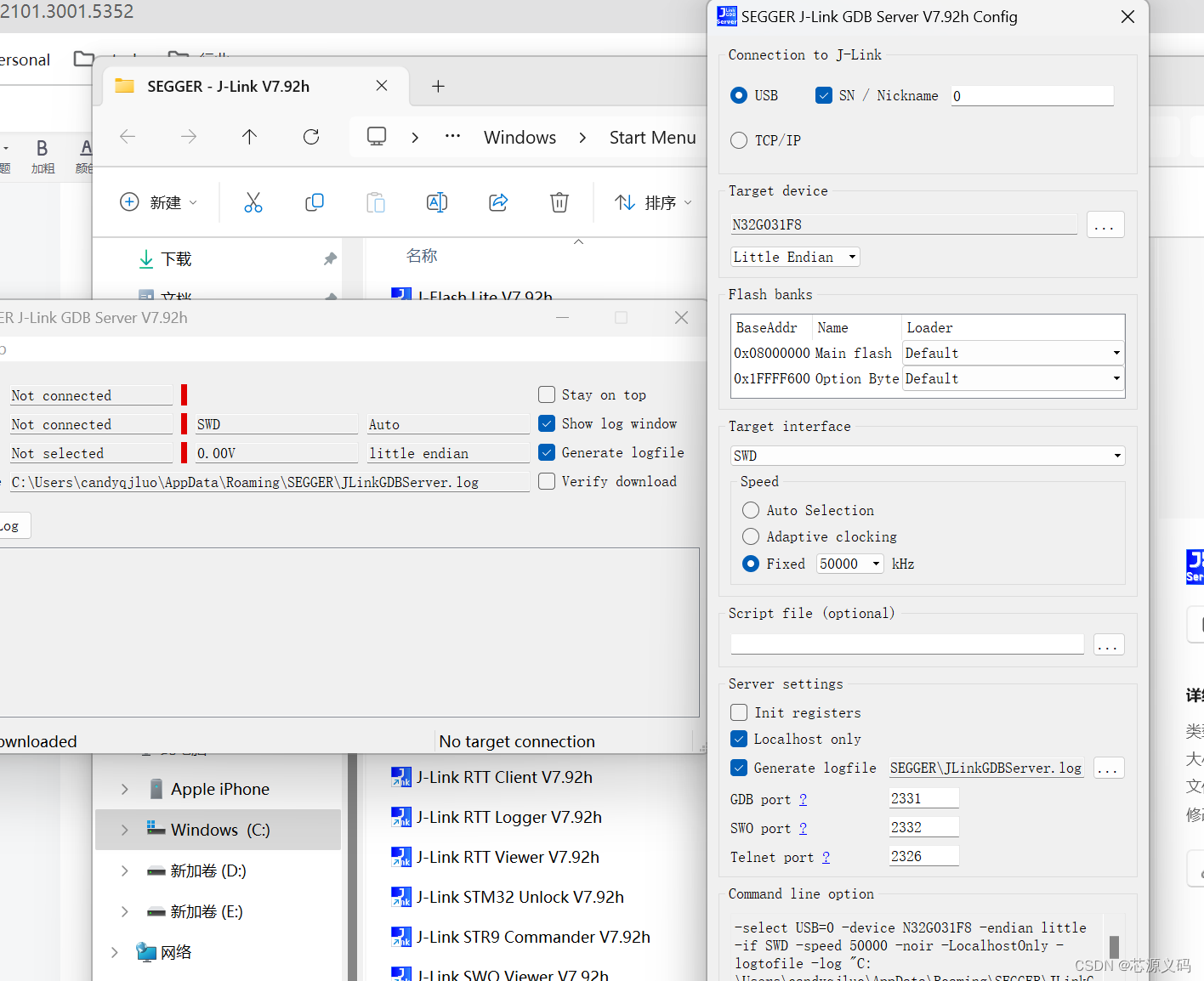The width and height of the screenshot is (1204, 981).
Task: Open the Main flash Loader dropdown
Action: [x=1014, y=353]
